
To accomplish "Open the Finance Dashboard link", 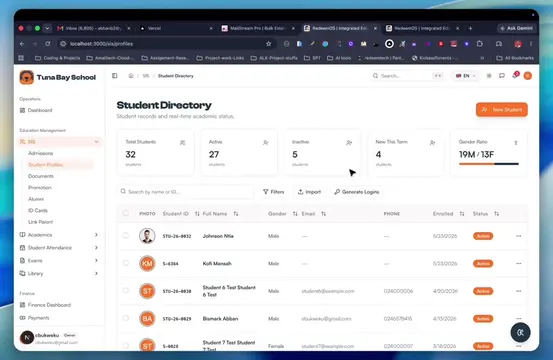I will pyautogui.click(x=49, y=305).
